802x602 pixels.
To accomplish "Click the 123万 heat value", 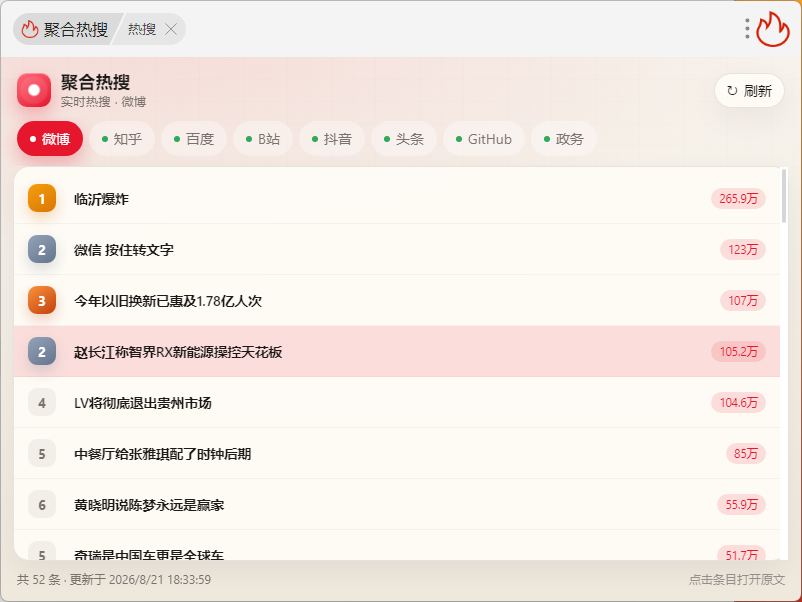I will click(743, 250).
